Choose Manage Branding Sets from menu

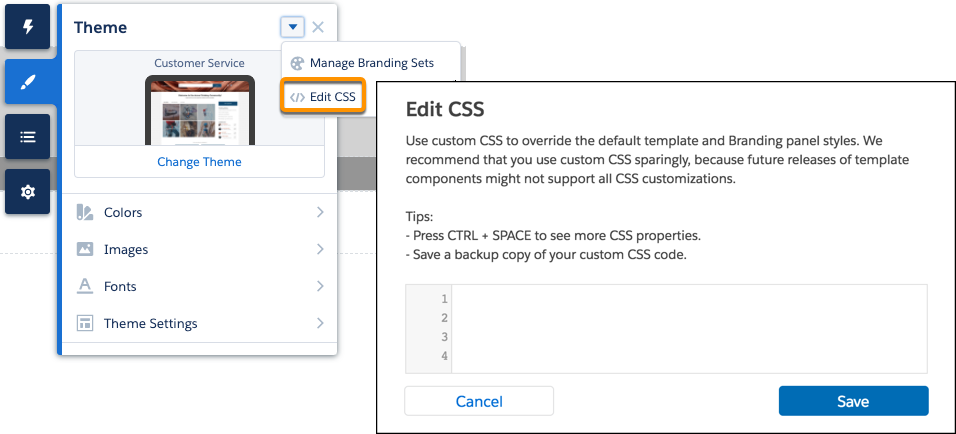click(371, 63)
